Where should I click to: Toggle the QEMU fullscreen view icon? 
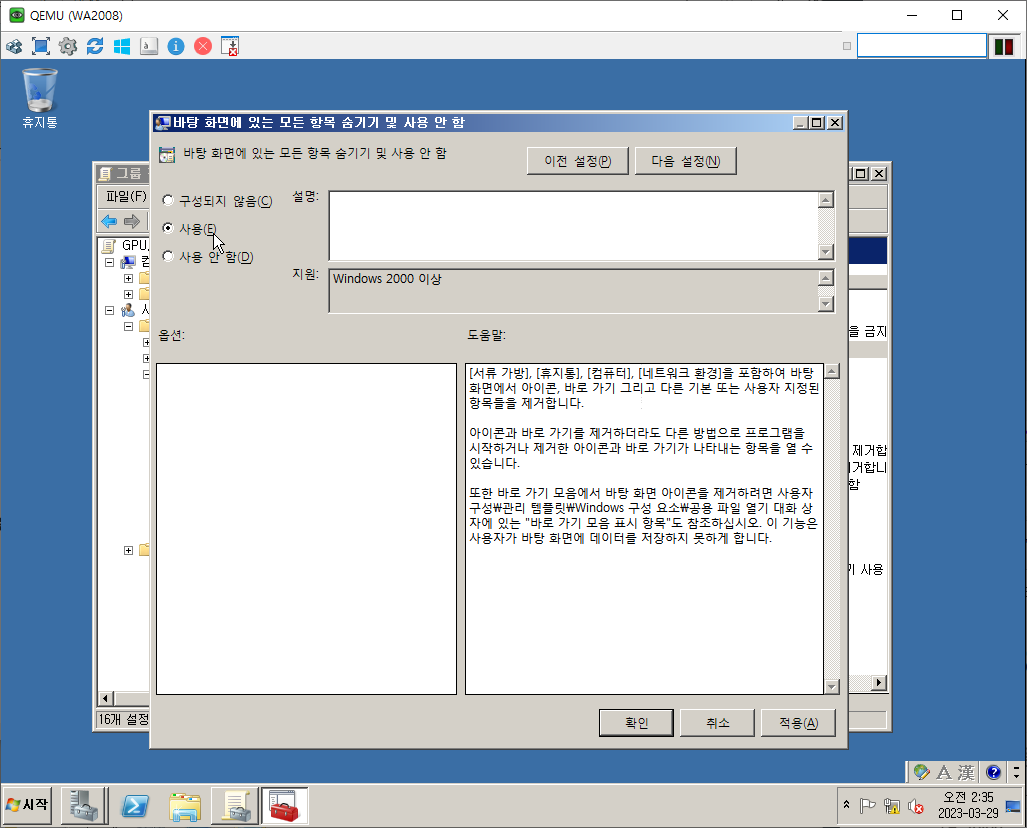(41, 47)
